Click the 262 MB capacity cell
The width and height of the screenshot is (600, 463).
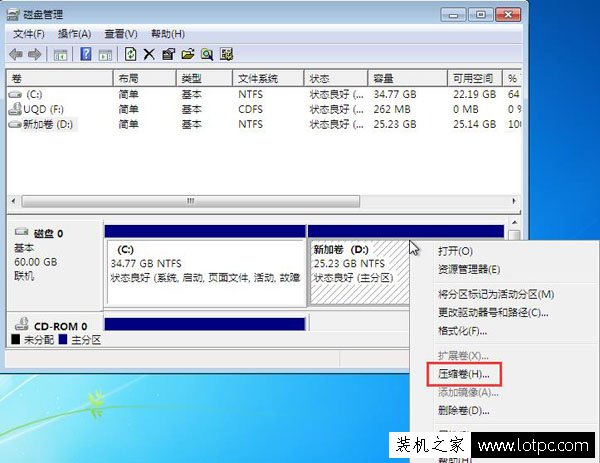(392, 109)
